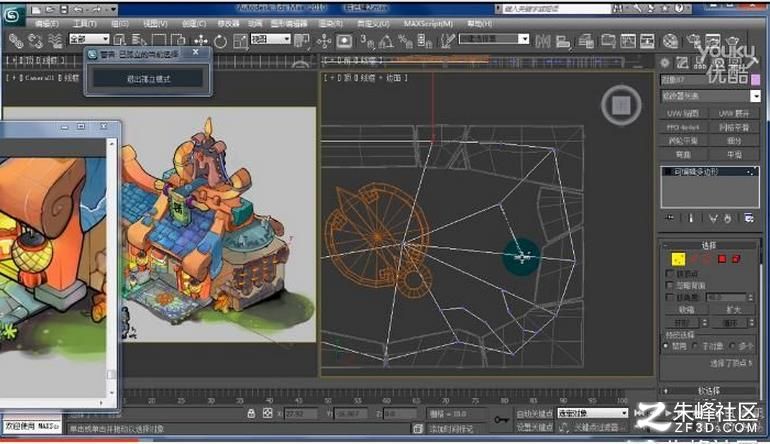Click the 扩大 selection button
770x444 pixels.
[x=734, y=309]
